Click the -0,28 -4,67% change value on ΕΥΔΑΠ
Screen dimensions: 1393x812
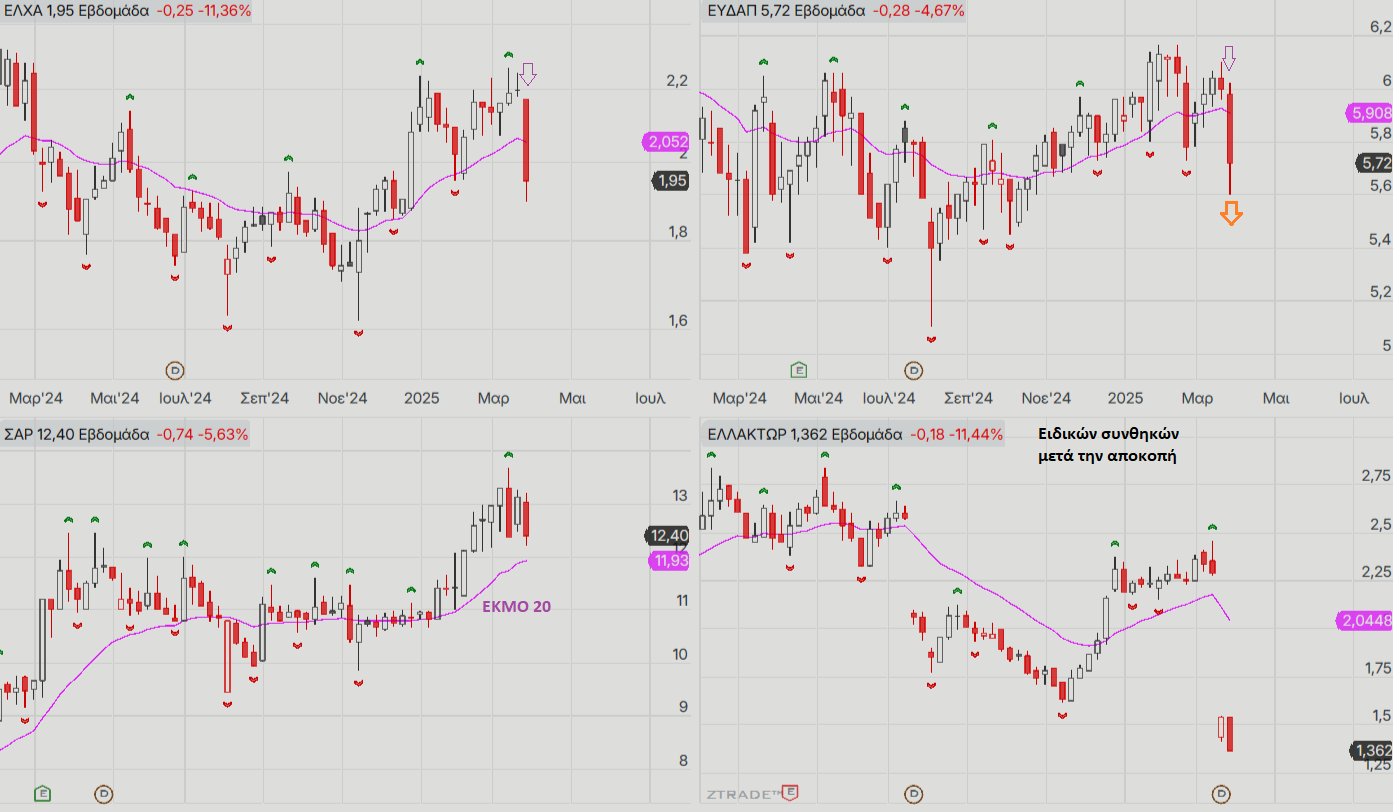918,11
